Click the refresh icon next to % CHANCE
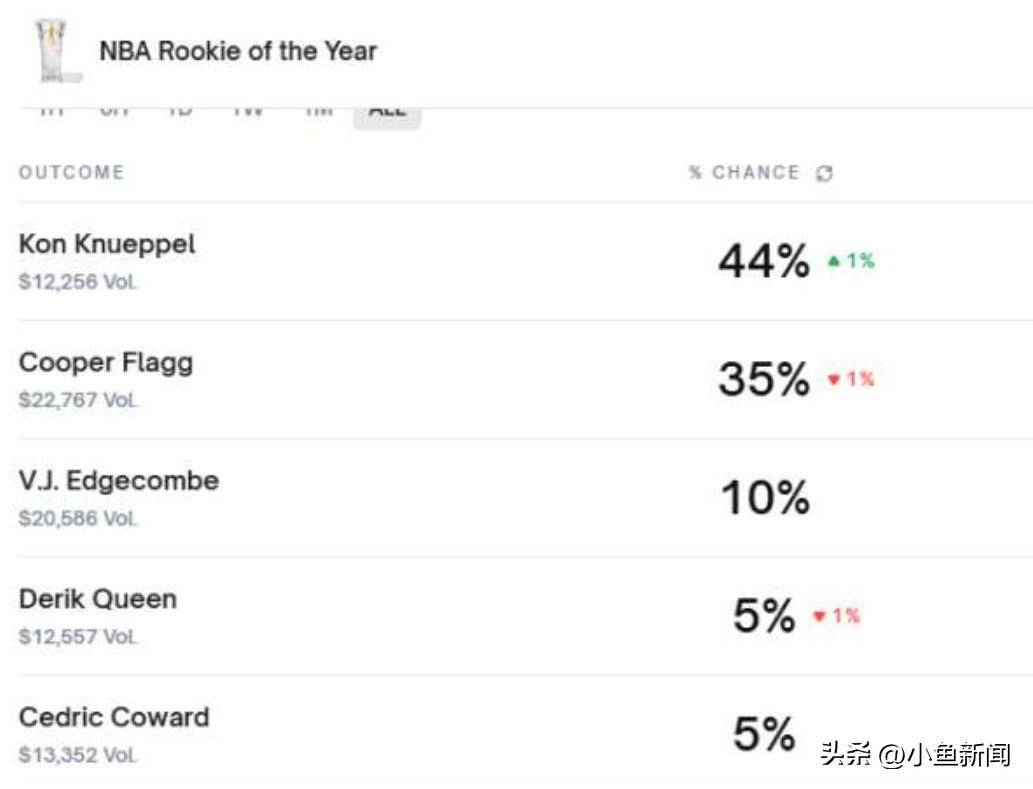The width and height of the screenshot is (1033, 789). coord(824,173)
